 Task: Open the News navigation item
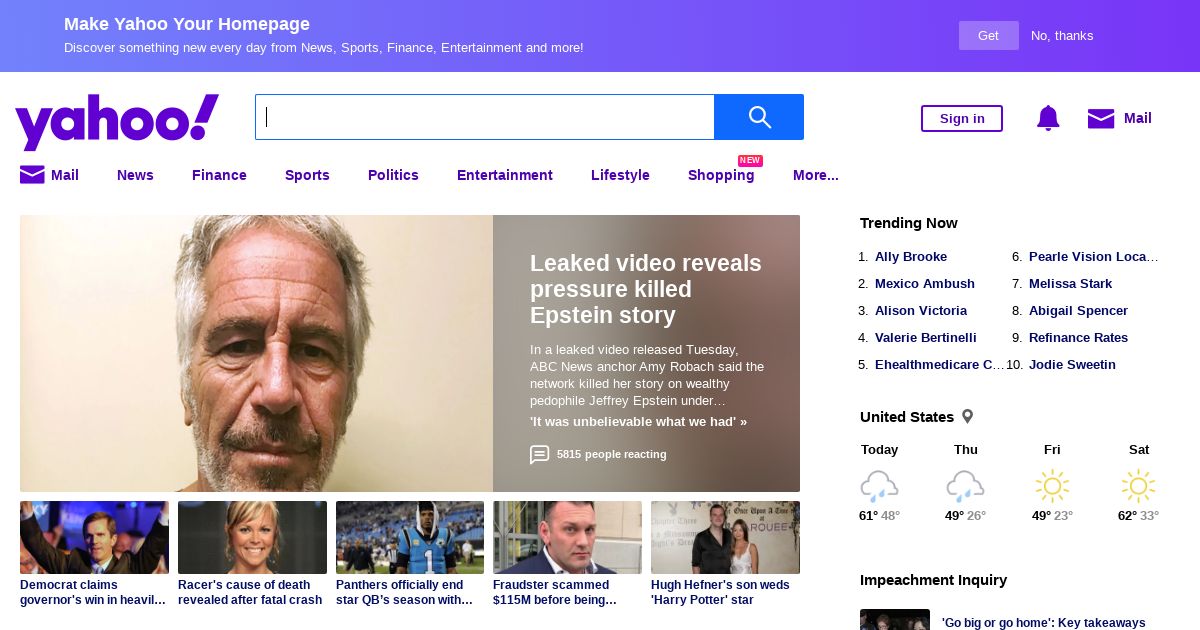click(x=135, y=175)
